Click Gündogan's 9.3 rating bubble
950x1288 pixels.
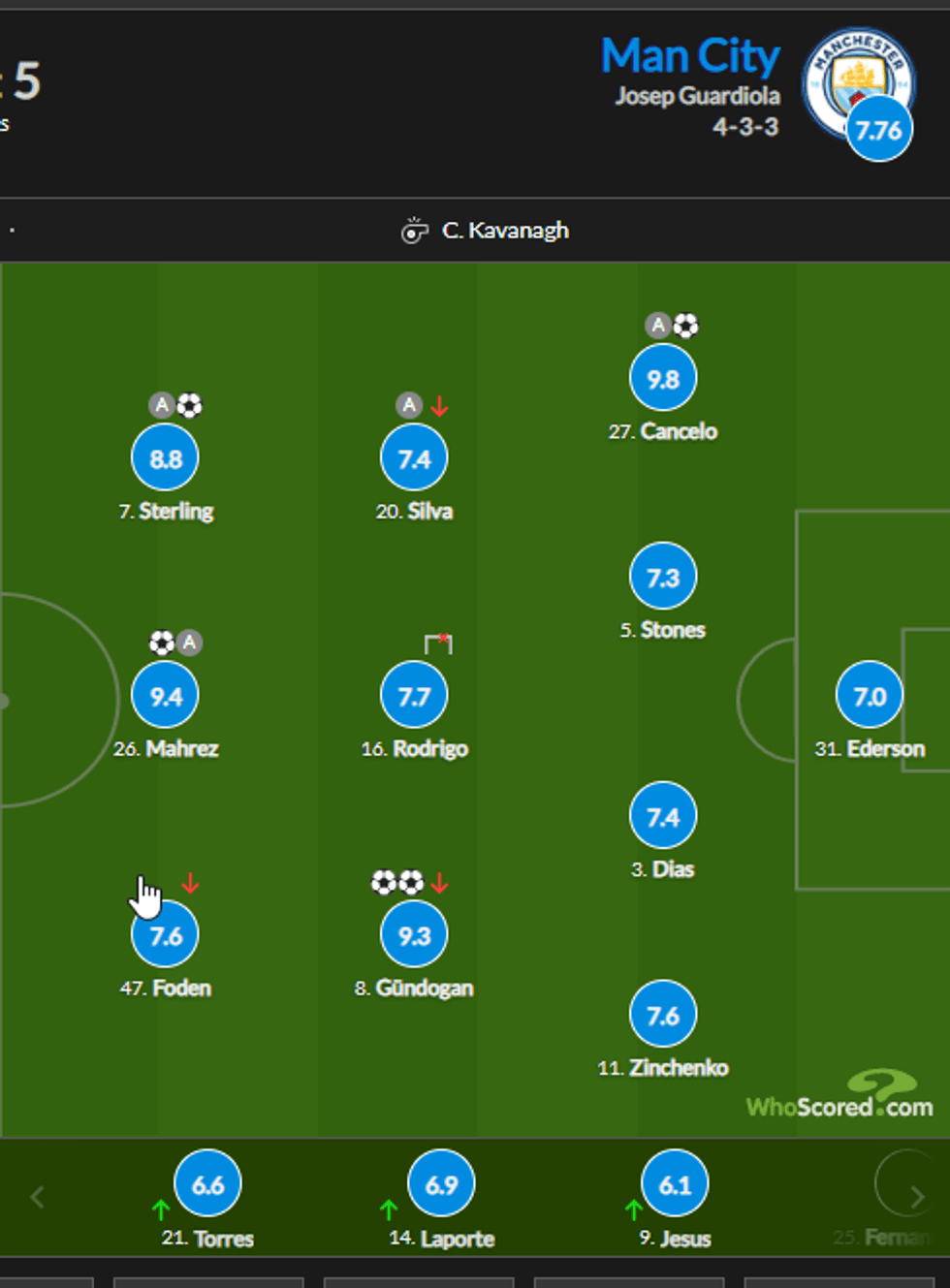pyautogui.click(x=414, y=935)
